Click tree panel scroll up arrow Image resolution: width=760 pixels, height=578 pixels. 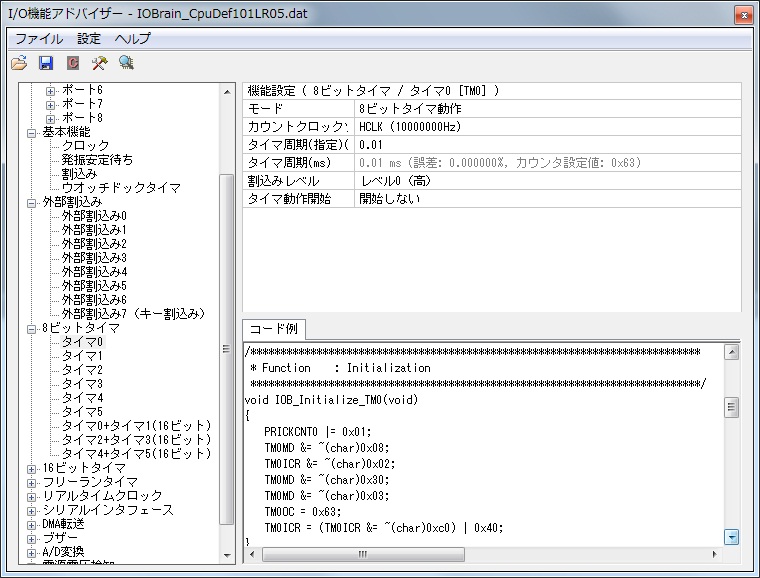click(x=227, y=92)
